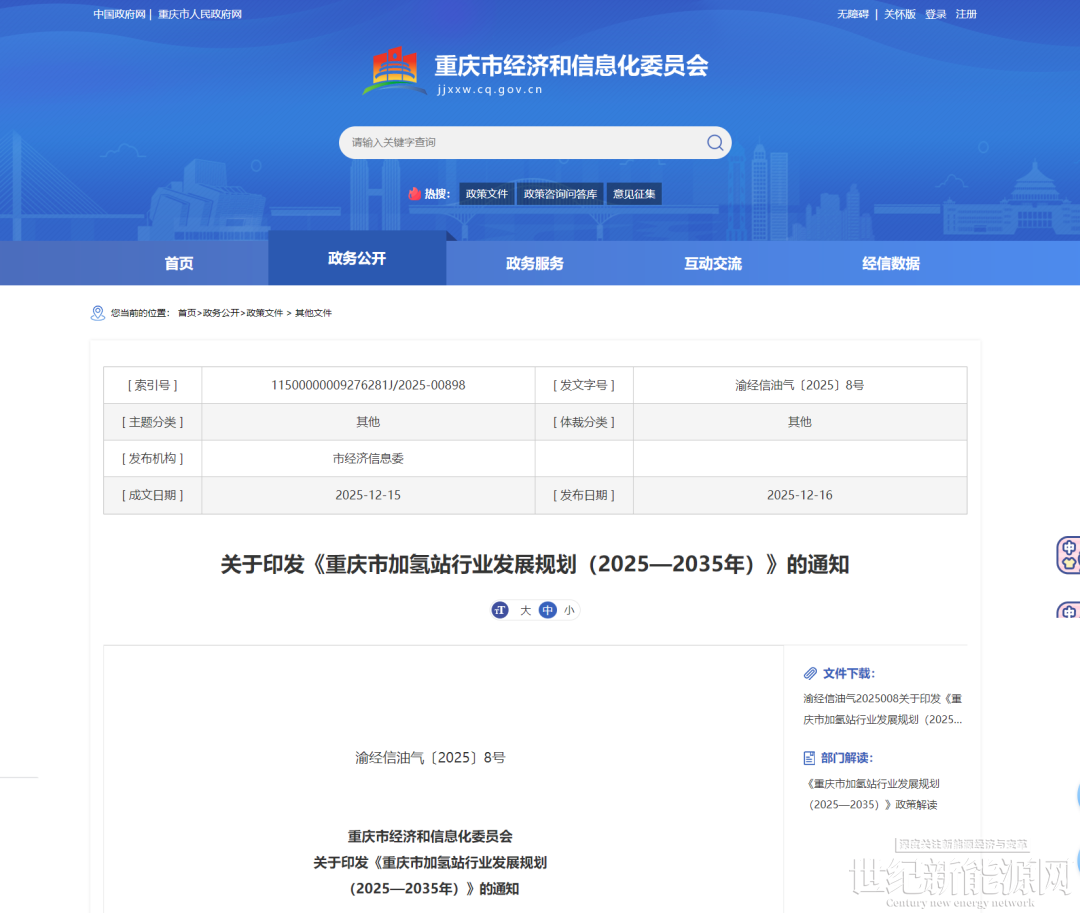
Task: Click the font-size 'tT' icon
Action: pyautogui.click(x=500, y=610)
